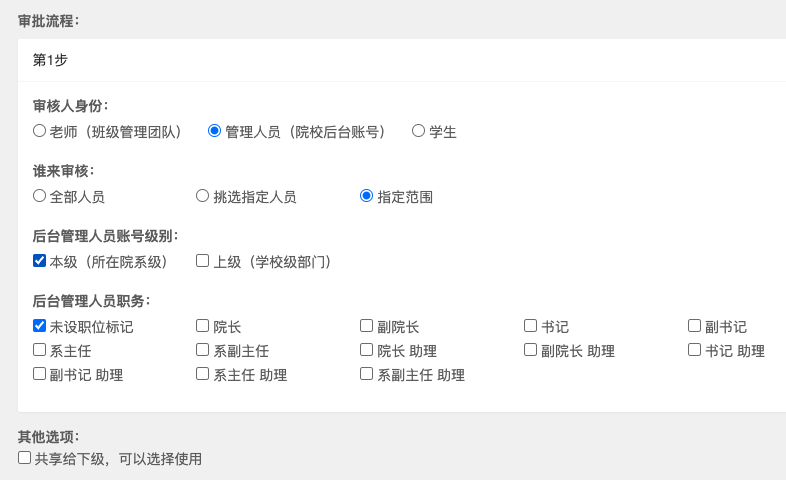Choose 挑选指定人员 radio option
Image resolution: width=786 pixels, height=480 pixels.
coord(203,196)
